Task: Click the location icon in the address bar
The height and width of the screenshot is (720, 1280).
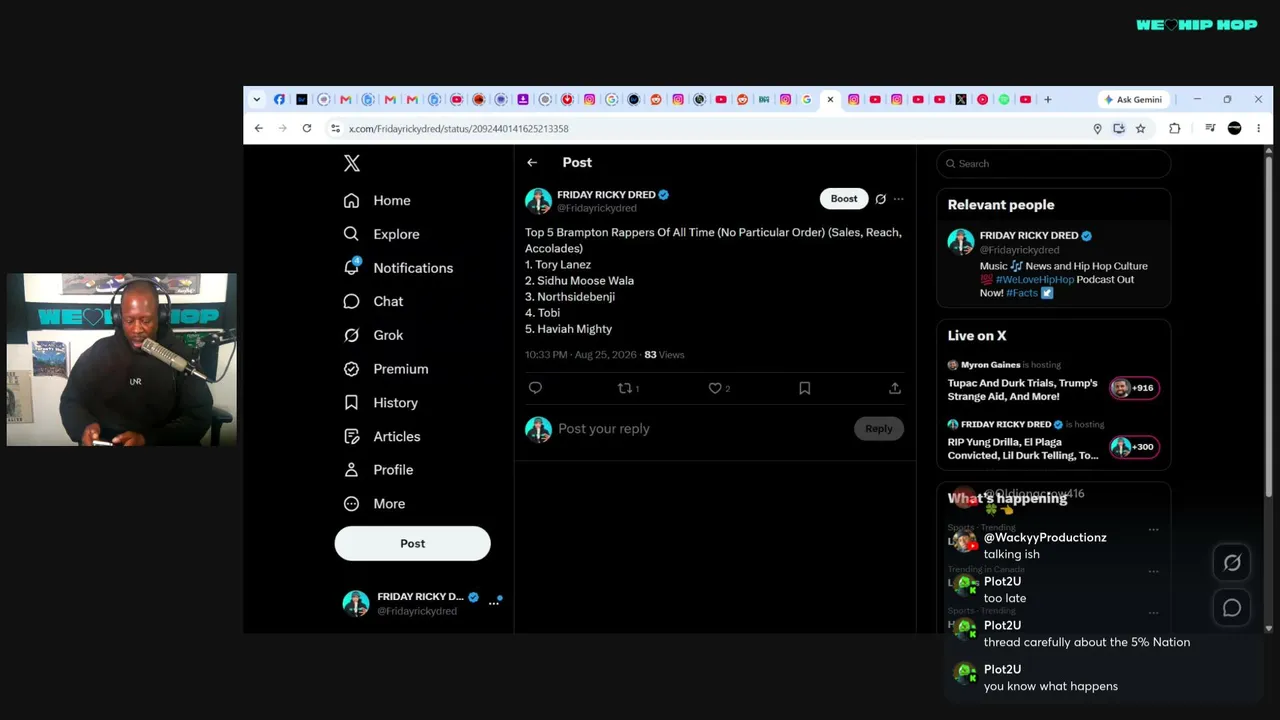Action: click(x=1097, y=129)
